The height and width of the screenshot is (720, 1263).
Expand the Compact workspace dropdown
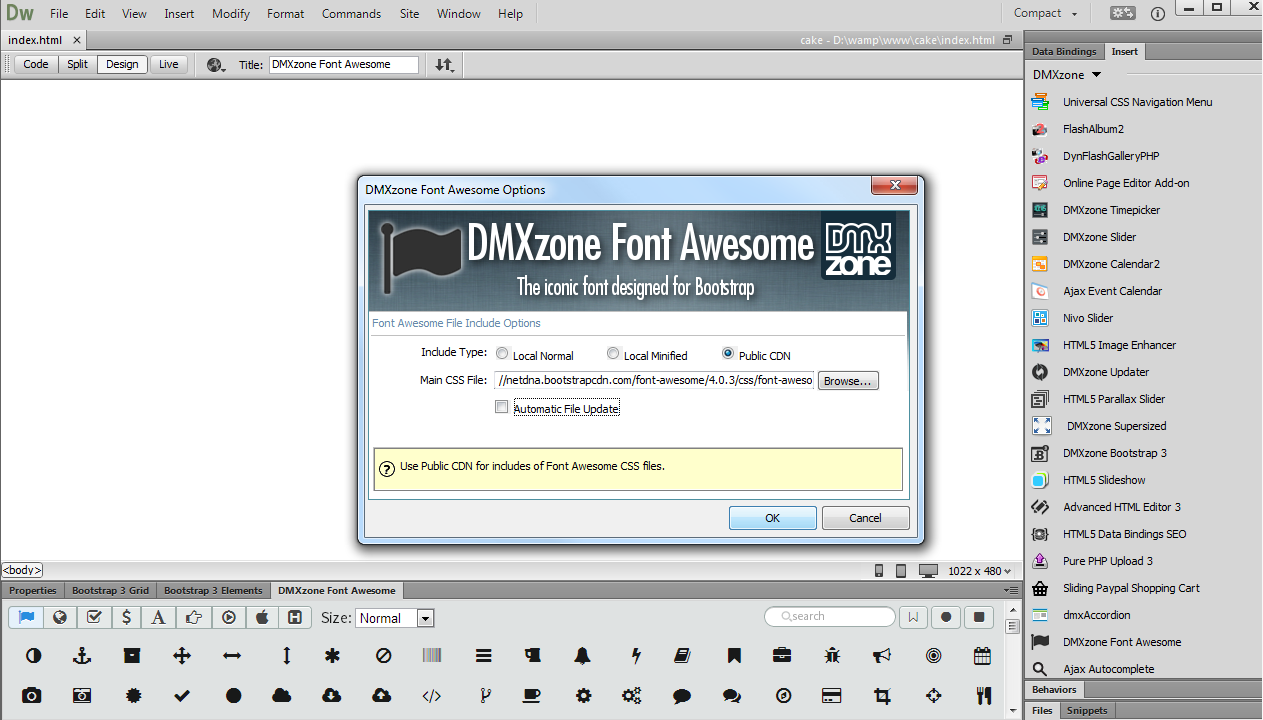1046,13
